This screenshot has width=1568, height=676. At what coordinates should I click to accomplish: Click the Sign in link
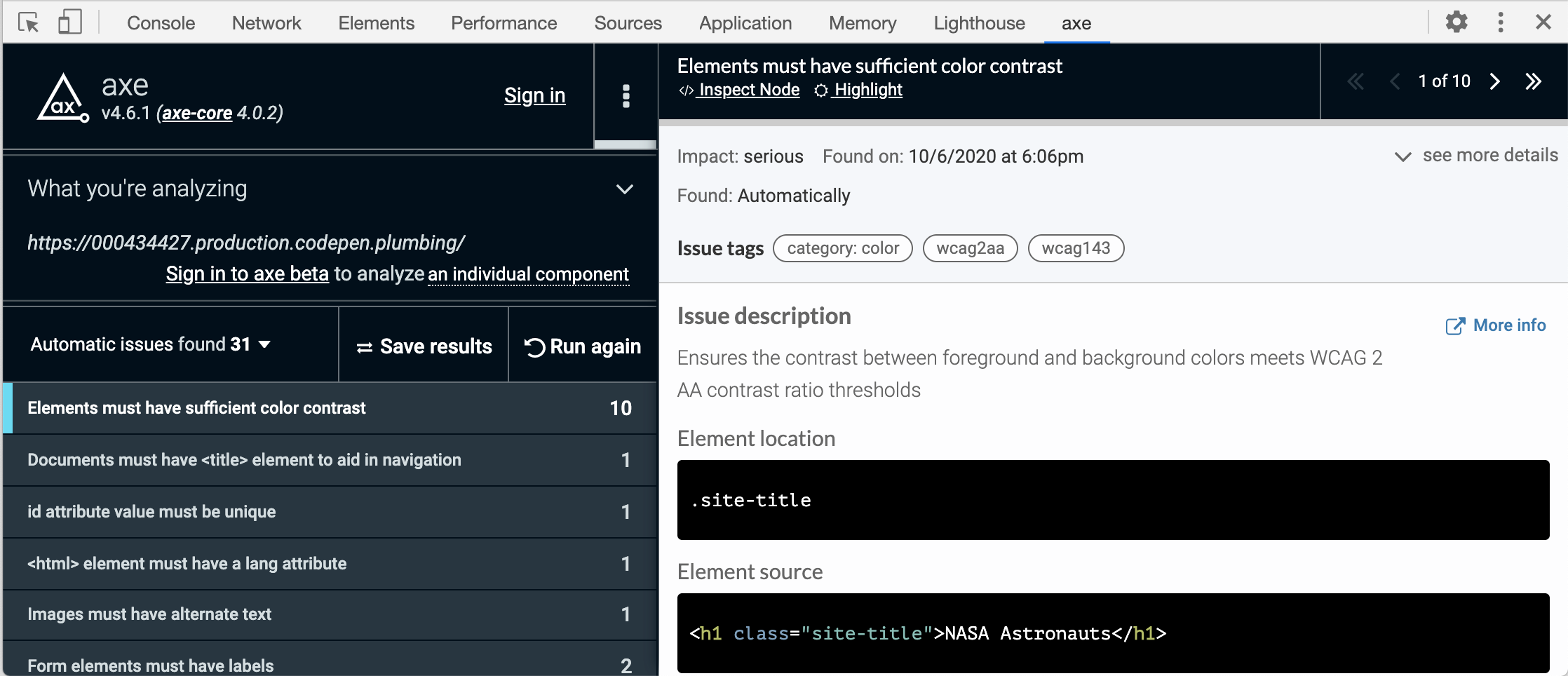click(x=534, y=95)
